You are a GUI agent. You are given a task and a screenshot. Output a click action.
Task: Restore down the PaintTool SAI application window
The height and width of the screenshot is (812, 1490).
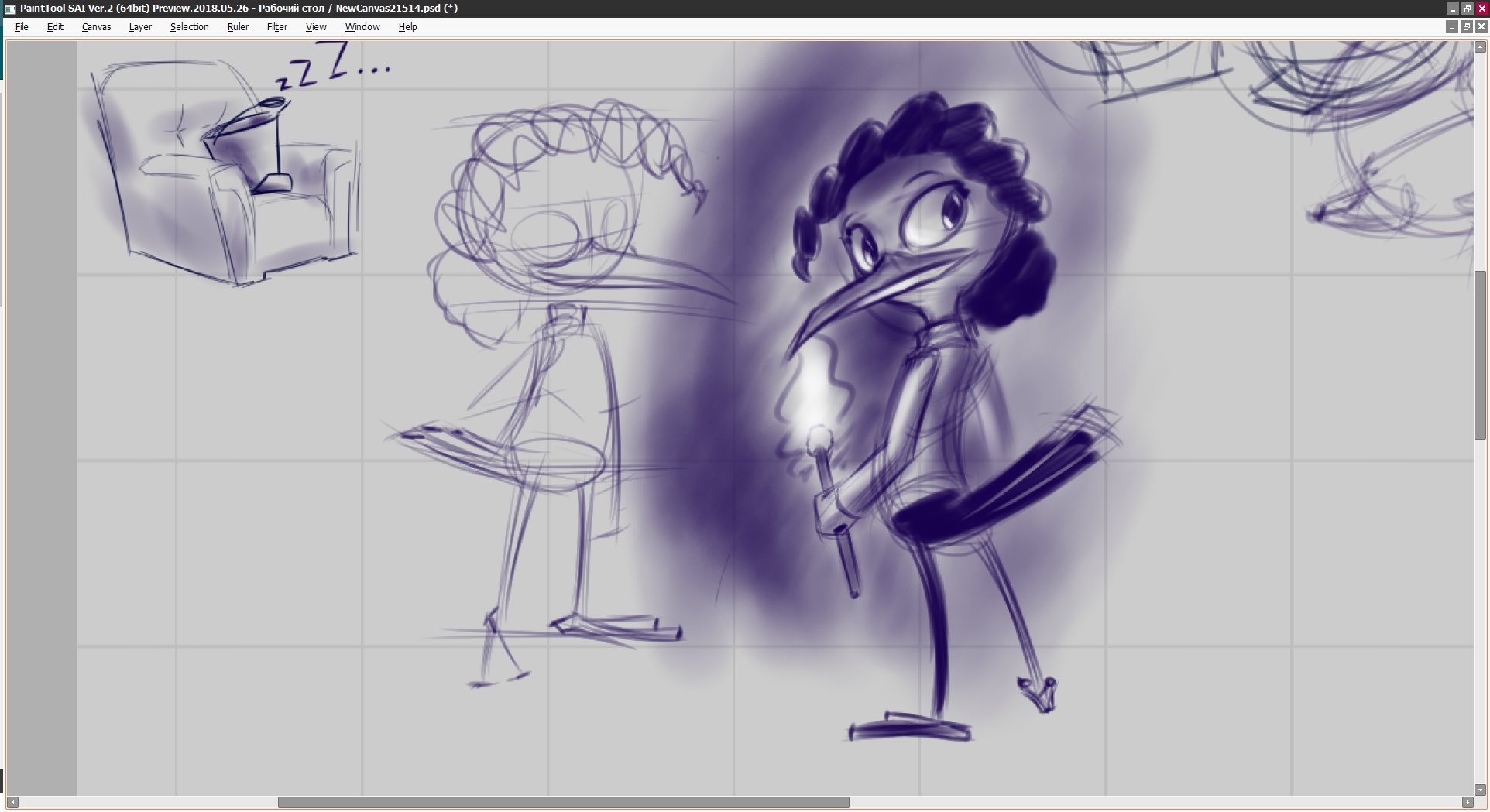pyautogui.click(x=1467, y=9)
